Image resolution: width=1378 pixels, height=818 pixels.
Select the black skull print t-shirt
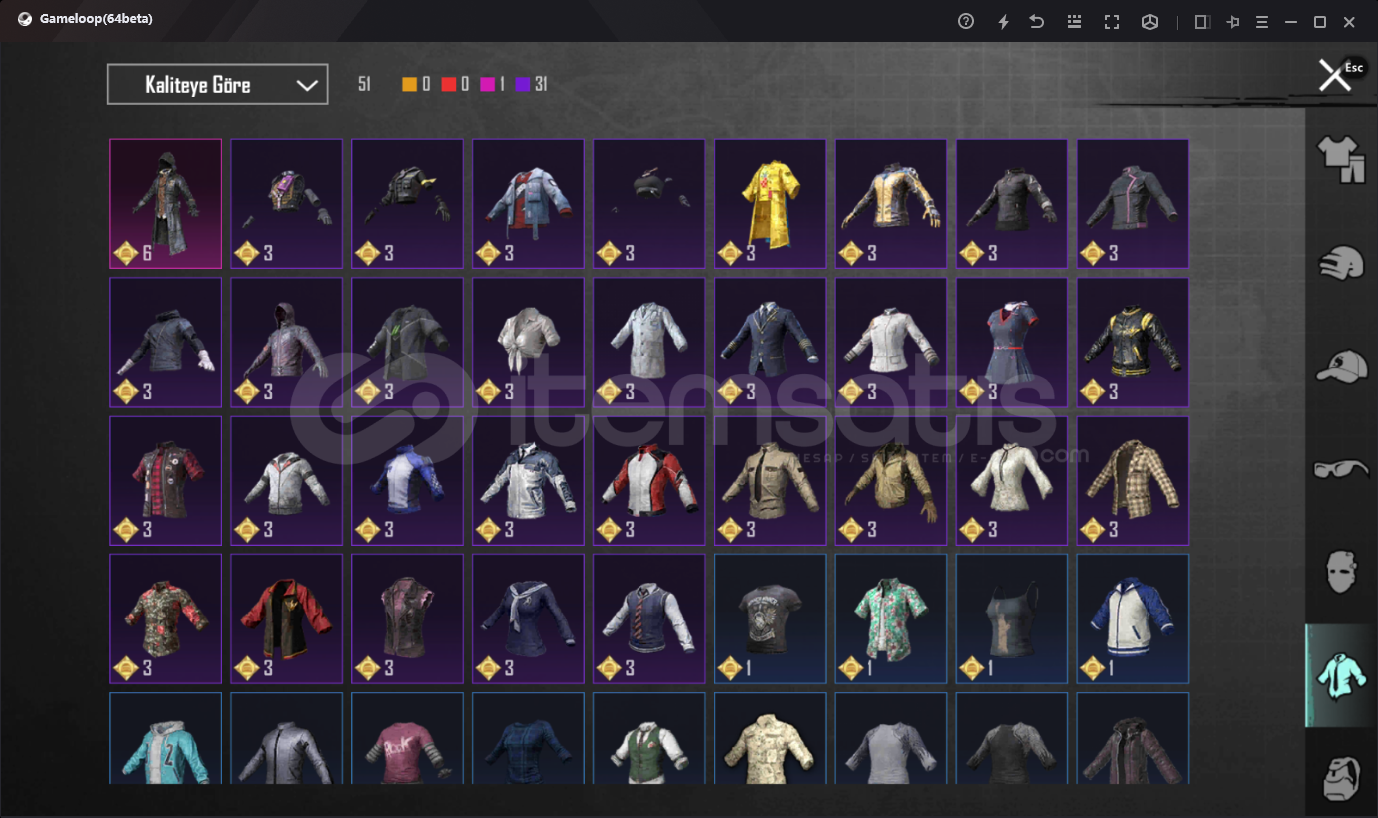[770, 619]
